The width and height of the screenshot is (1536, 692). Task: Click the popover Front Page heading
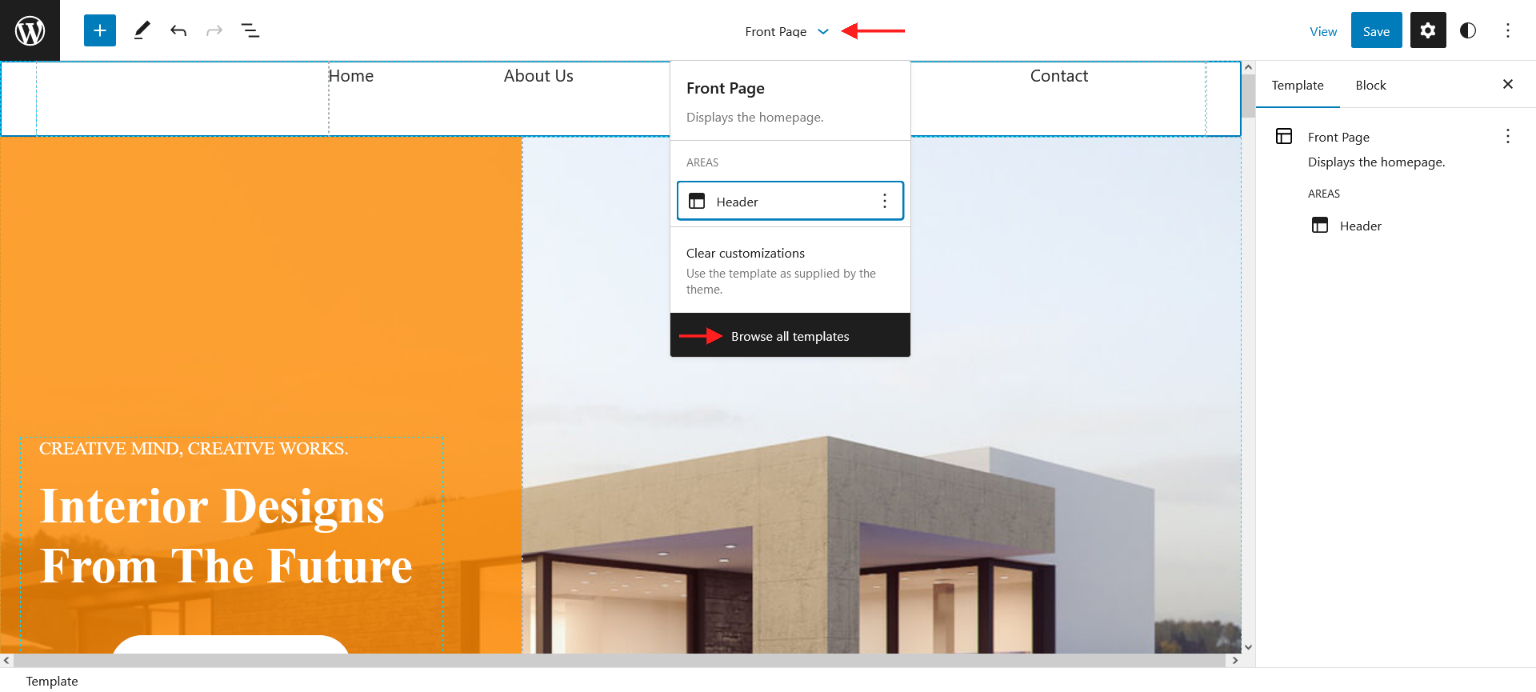[x=725, y=88]
